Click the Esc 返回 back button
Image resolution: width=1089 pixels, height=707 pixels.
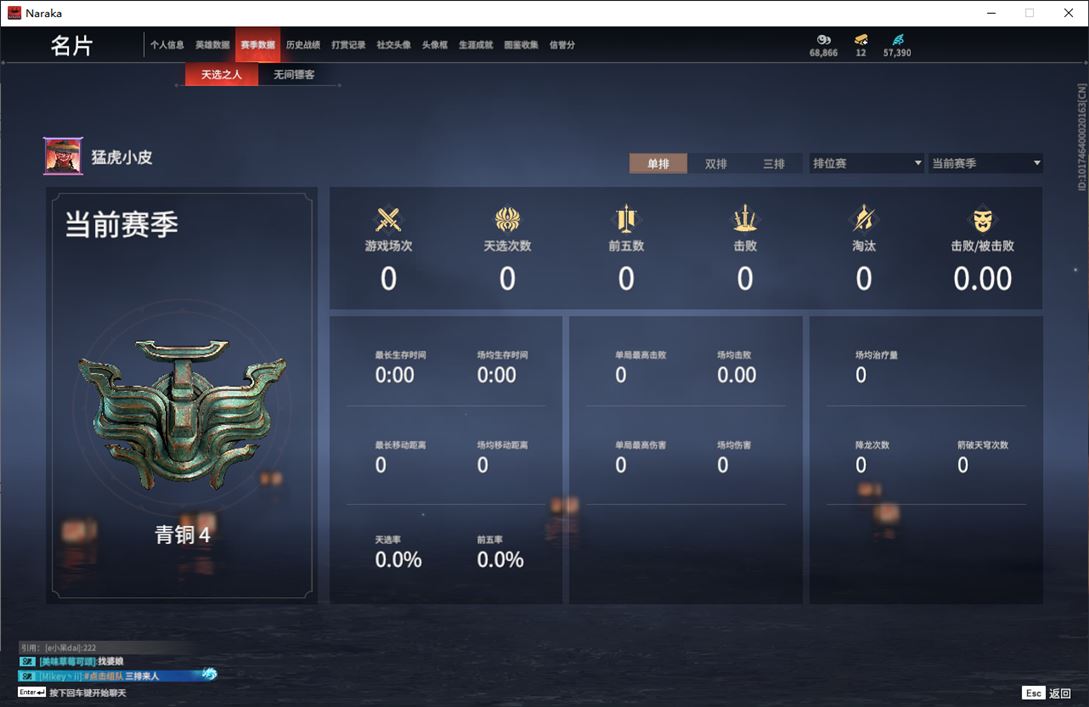click(1047, 693)
